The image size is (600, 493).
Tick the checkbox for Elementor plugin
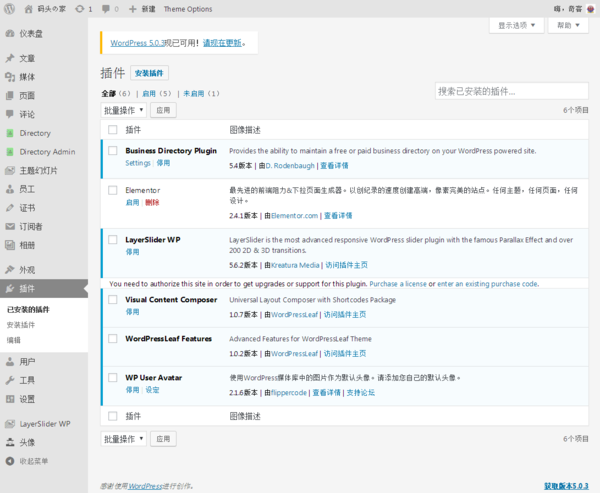coord(112,189)
